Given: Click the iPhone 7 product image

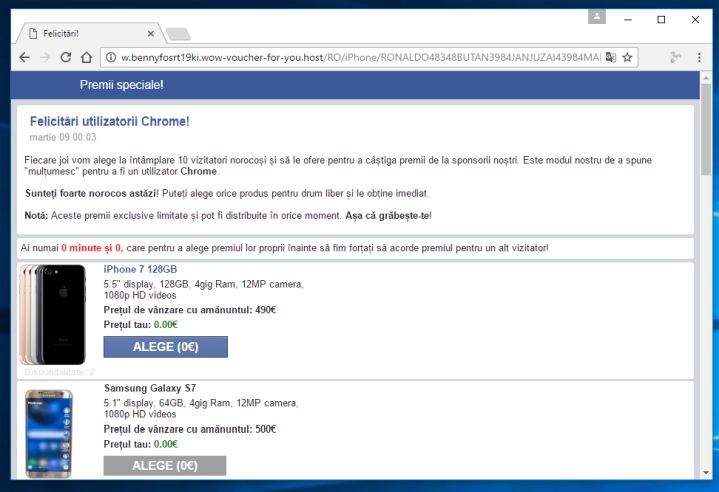Looking at the screenshot, I should 53,315.
